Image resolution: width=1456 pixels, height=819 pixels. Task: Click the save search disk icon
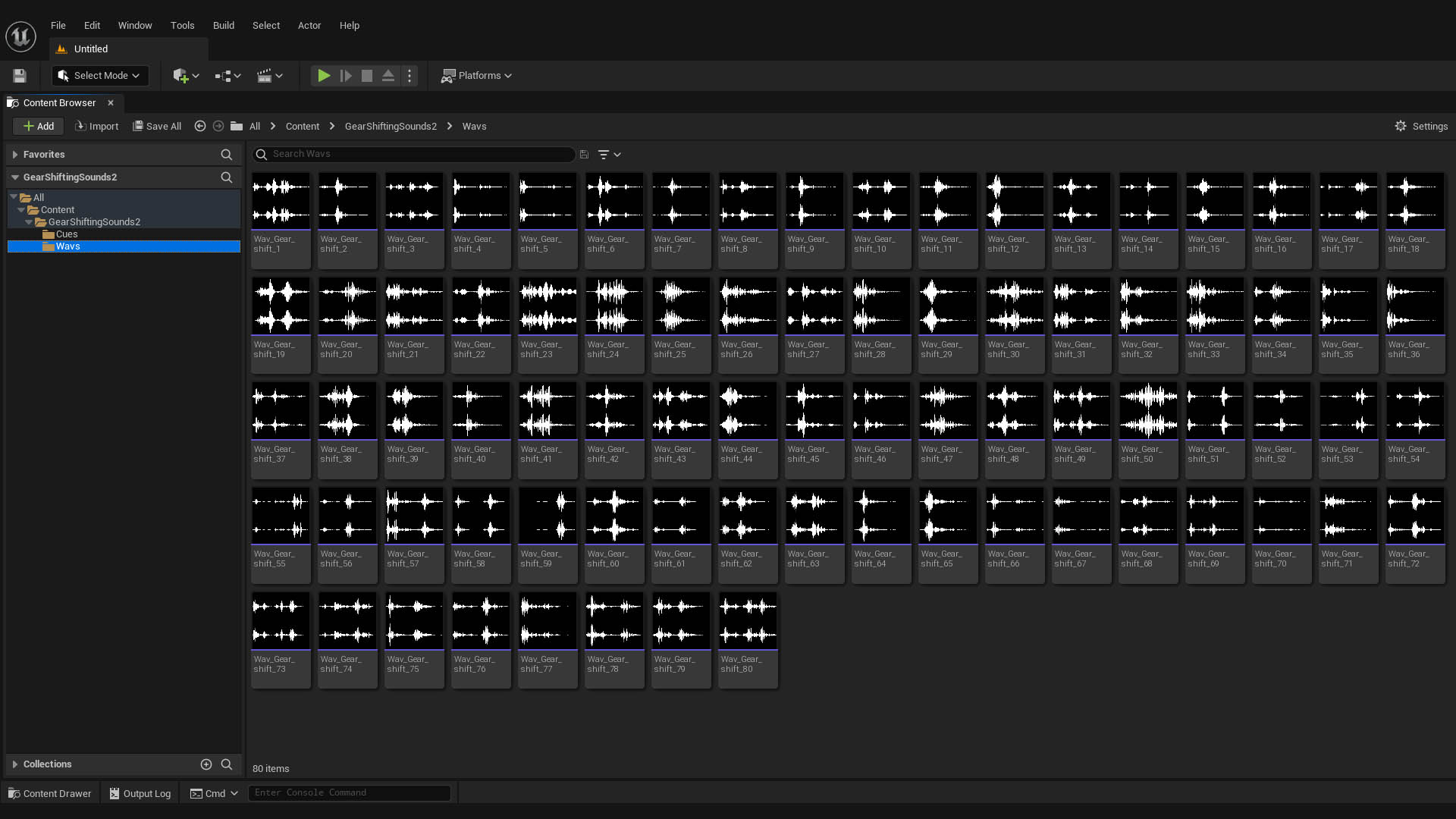[x=584, y=155]
